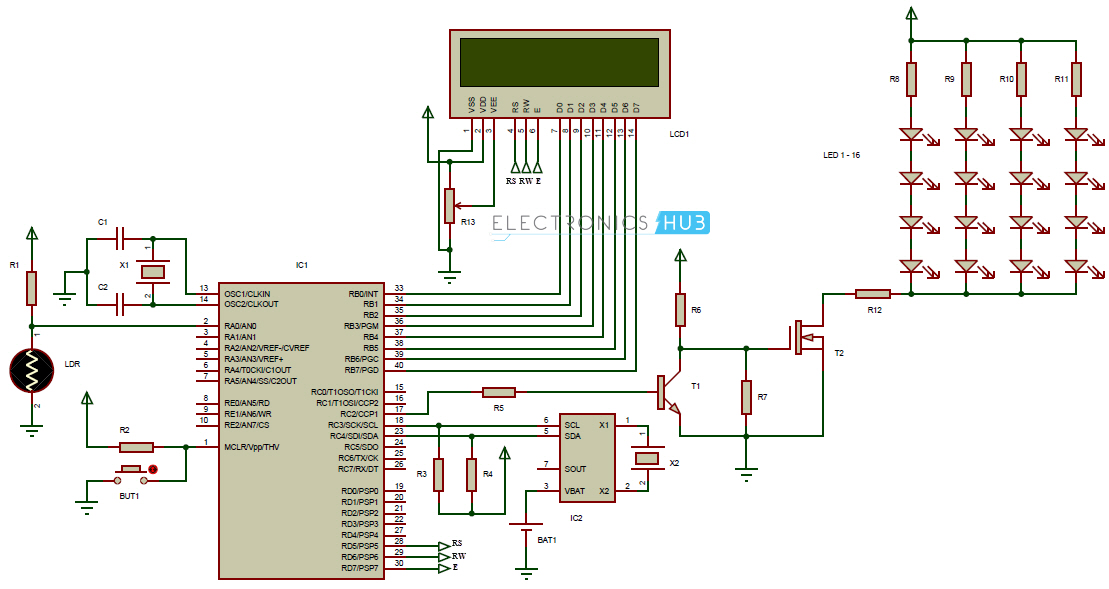Image resolution: width=1109 pixels, height=589 pixels.
Task: Click the E terminal arrow at RD7/PSP7
Action: tap(444, 568)
